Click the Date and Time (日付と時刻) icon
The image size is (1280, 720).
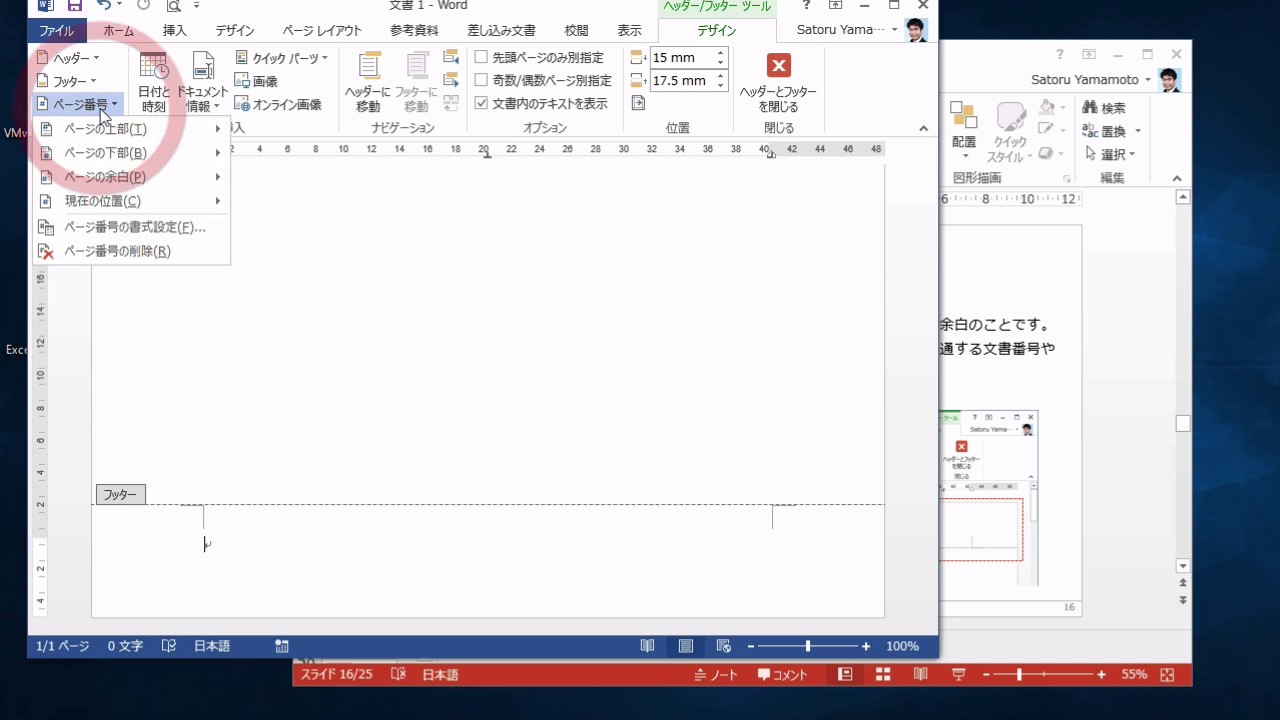coord(153,68)
